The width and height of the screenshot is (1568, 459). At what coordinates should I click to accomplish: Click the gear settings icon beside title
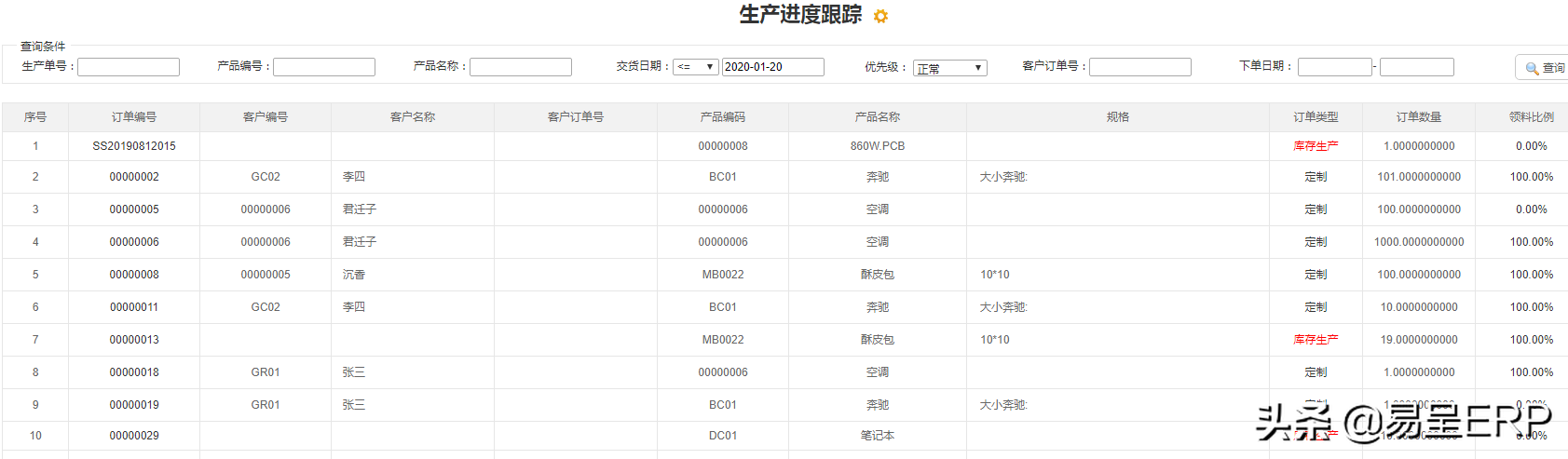880,16
